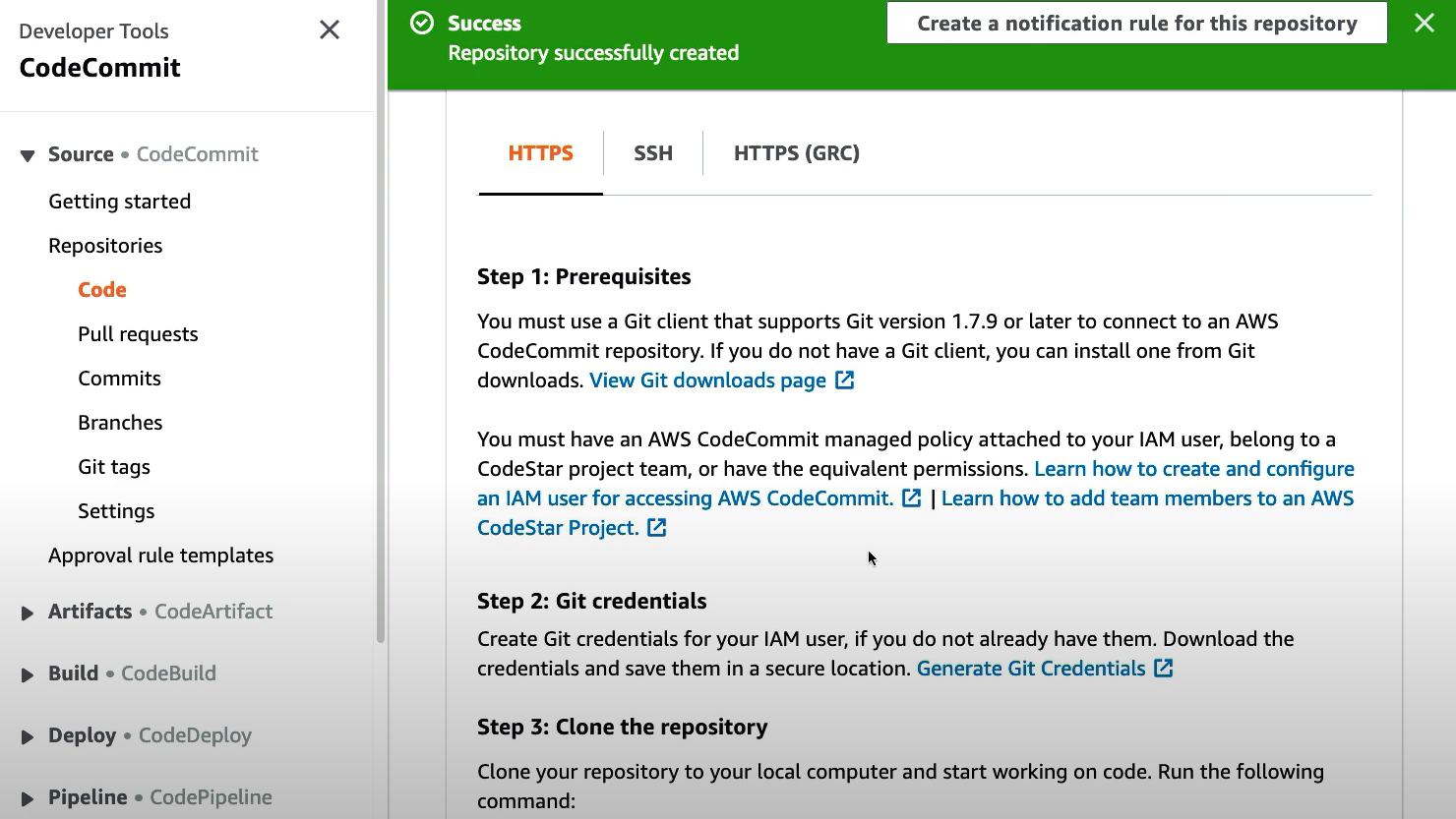This screenshot has height=819, width=1456.
Task: Click the success checkmark icon in the banner
Action: [422, 23]
